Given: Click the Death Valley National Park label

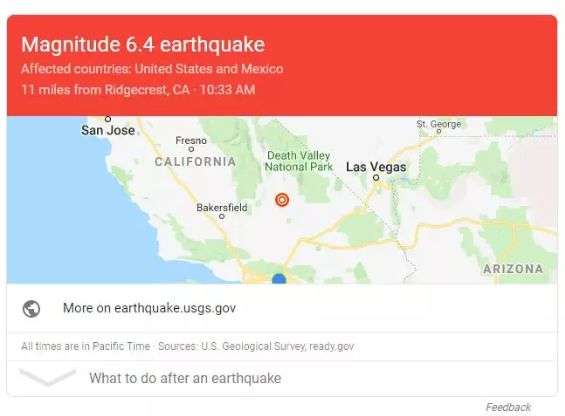Looking at the screenshot, I should (x=299, y=161).
